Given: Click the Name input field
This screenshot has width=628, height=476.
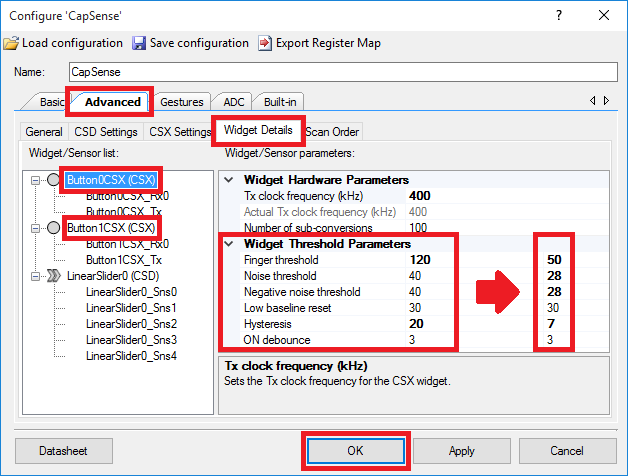Looking at the screenshot, I should coord(343,72).
